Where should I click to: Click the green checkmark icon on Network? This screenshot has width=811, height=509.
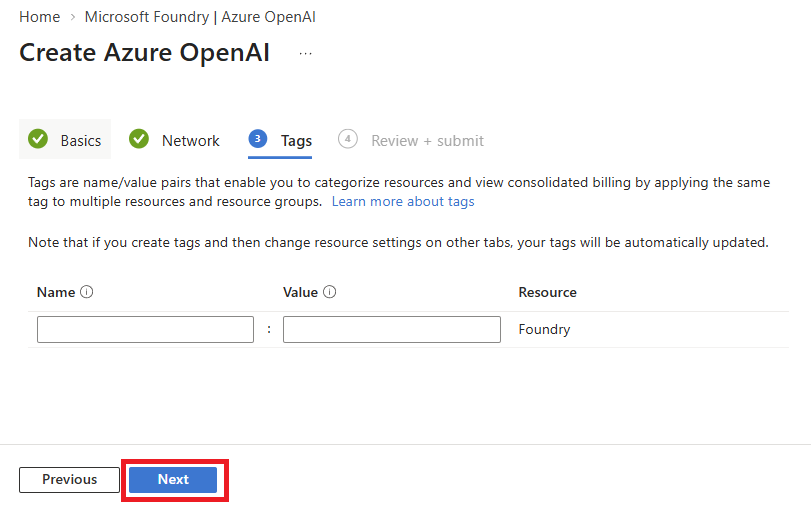coord(139,139)
